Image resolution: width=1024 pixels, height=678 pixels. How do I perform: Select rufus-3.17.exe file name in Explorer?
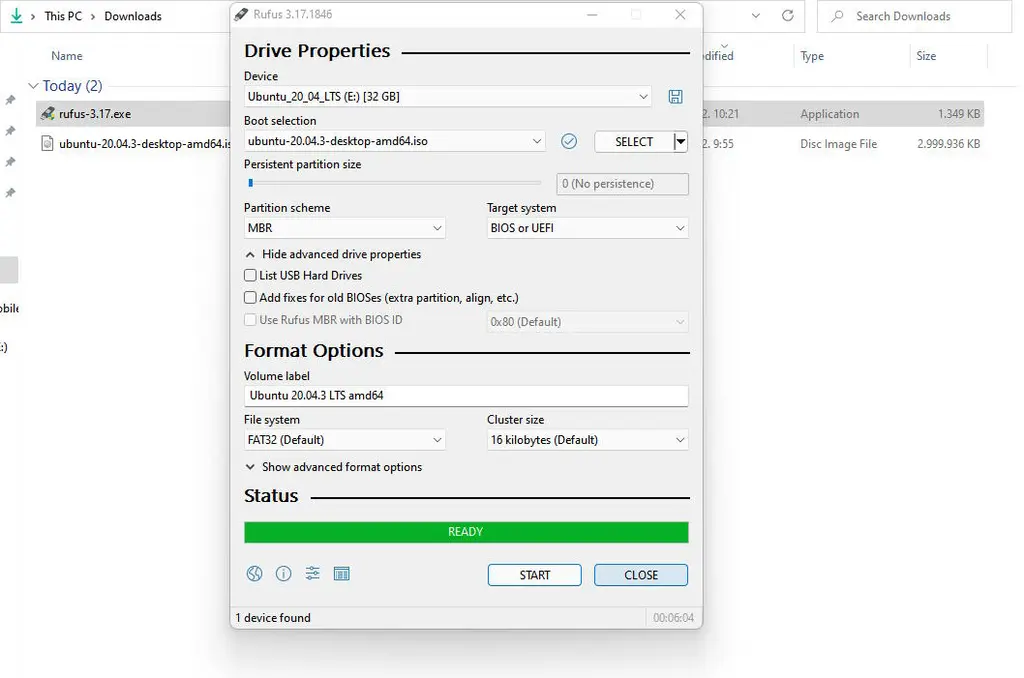tap(95, 114)
